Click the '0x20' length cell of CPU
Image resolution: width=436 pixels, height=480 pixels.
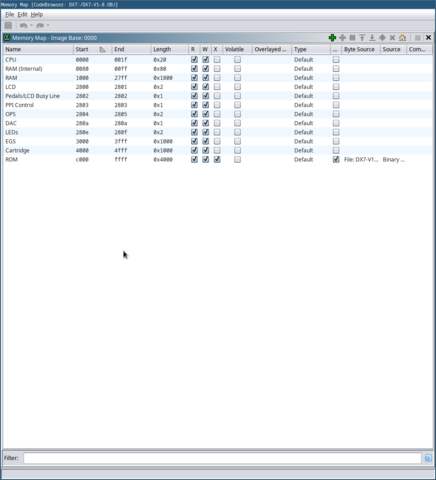(x=160, y=60)
